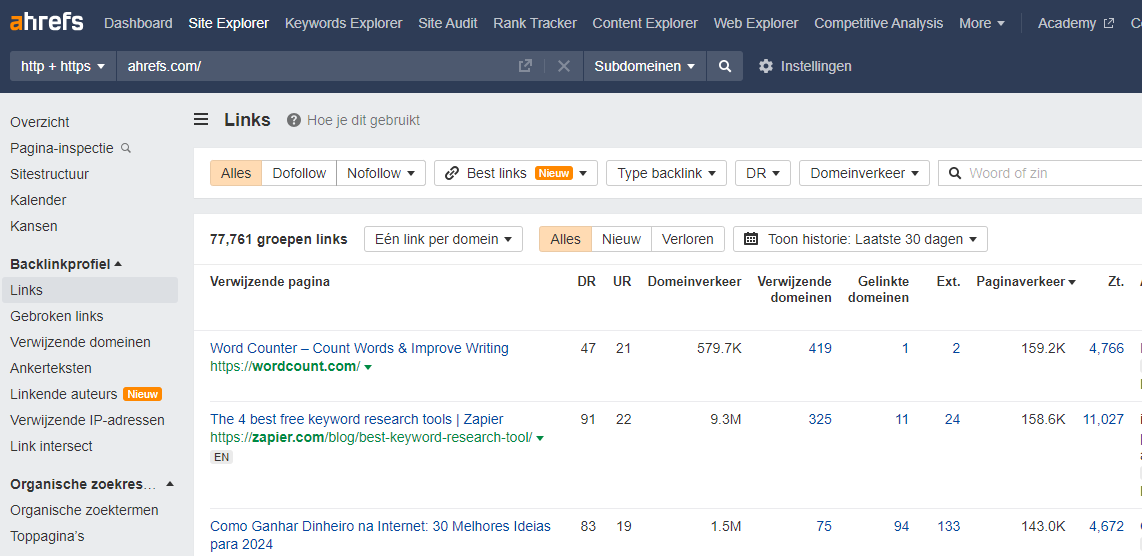Open Sitestructuur in sidebar
The width and height of the screenshot is (1142, 556).
pos(50,174)
